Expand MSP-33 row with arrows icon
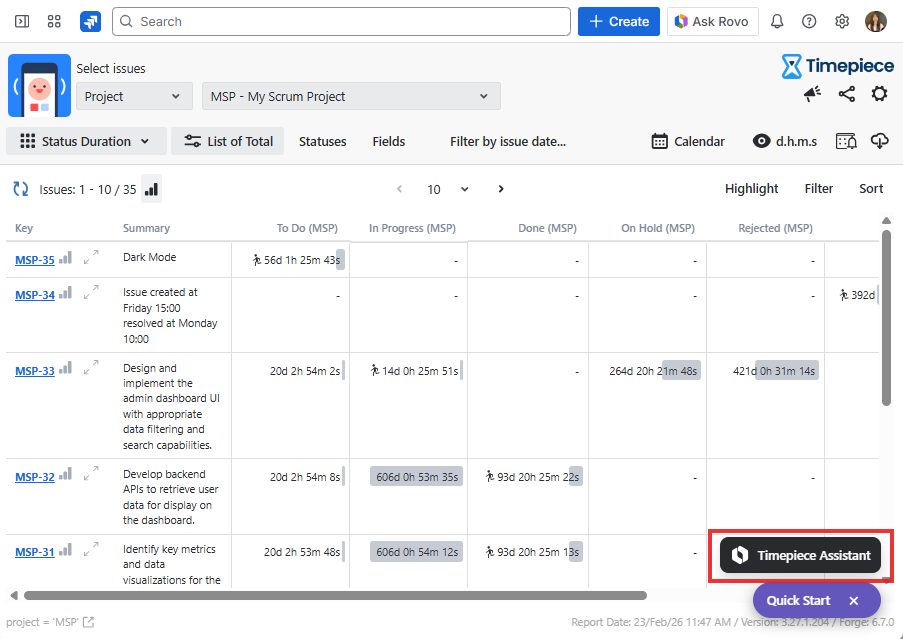903x639 pixels. [91, 369]
